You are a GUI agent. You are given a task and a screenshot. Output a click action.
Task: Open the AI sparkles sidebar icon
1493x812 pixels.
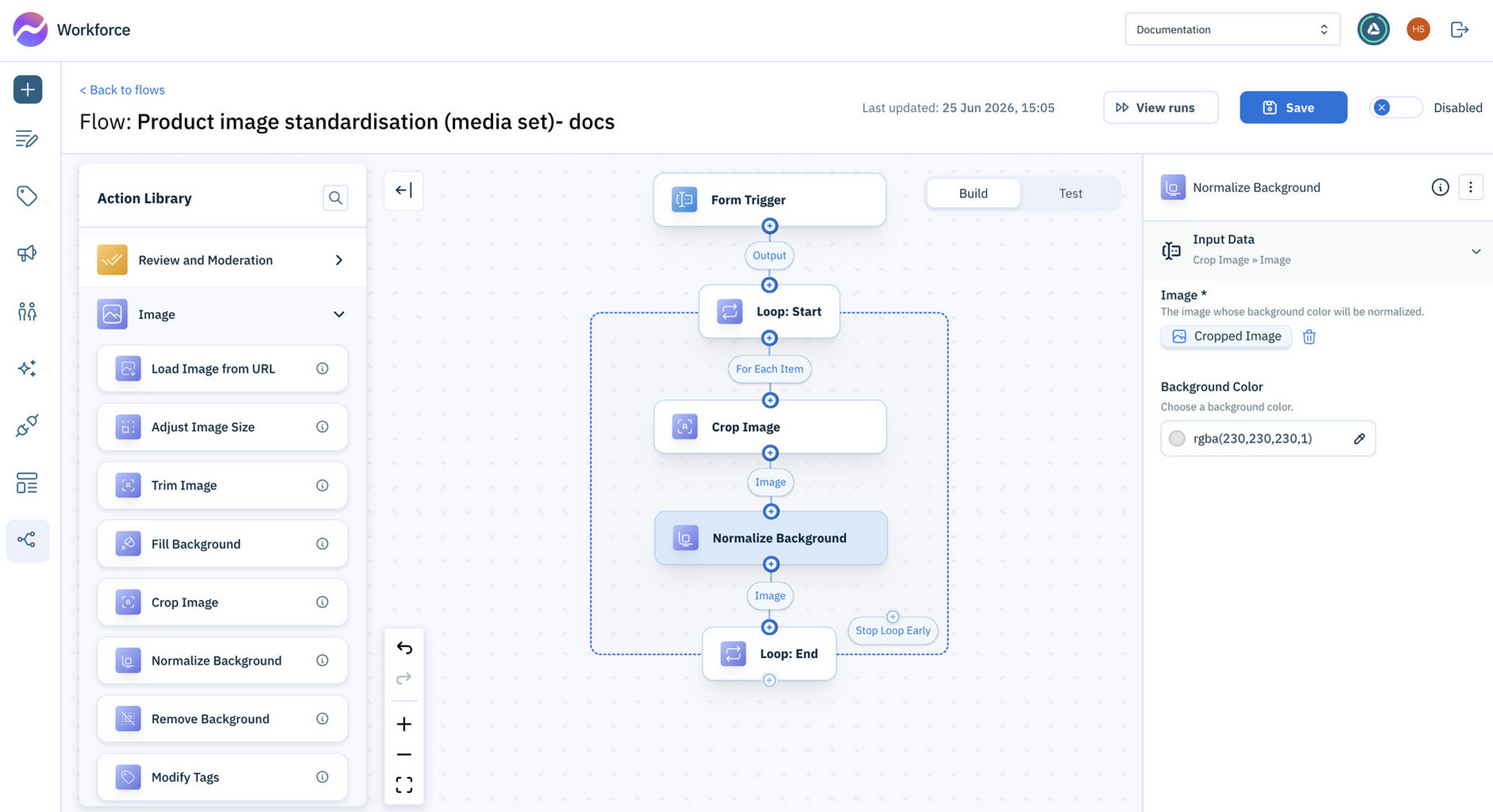click(x=27, y=368)
